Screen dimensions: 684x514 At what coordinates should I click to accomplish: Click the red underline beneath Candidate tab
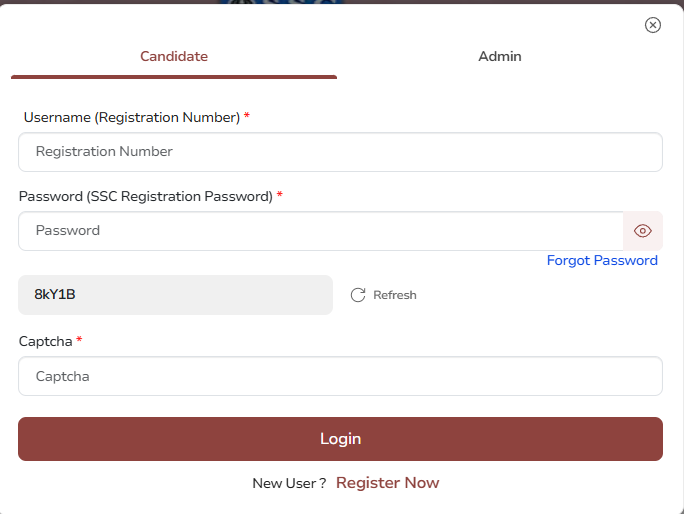pyautogui.click(x=174, y=77)
